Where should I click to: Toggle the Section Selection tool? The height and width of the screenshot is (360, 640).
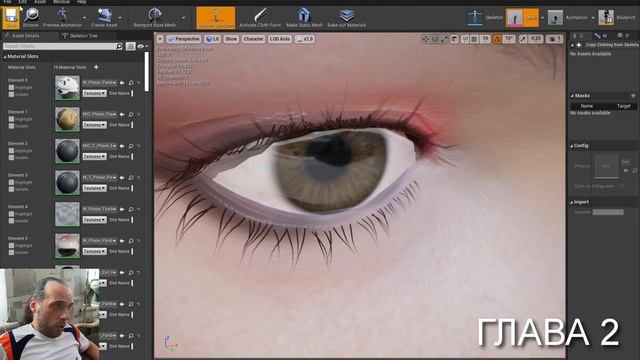216,18
